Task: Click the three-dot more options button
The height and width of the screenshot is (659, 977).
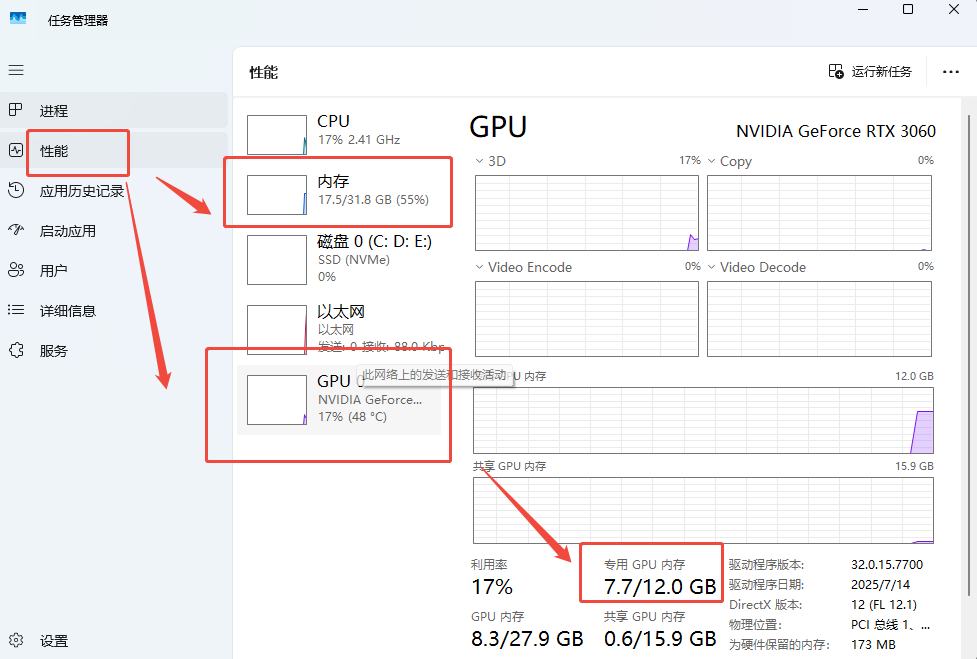Action: point(950,72)
